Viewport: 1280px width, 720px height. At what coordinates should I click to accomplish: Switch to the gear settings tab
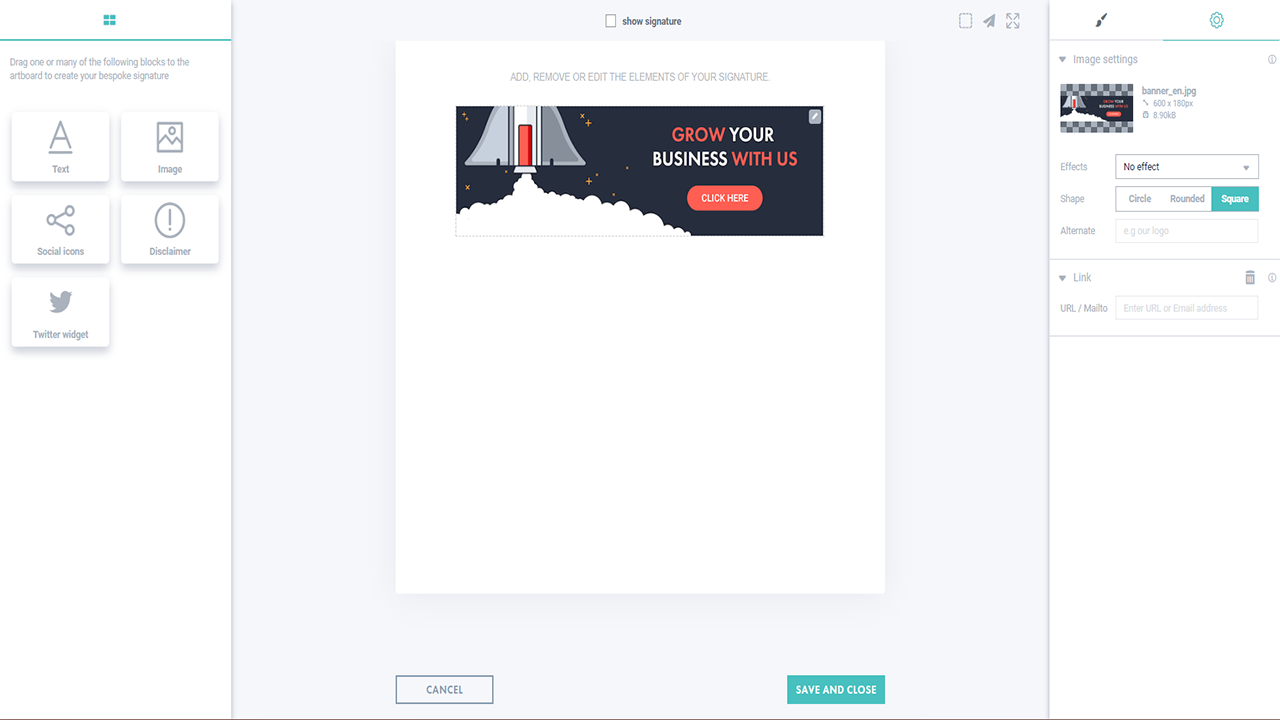click(x=1216, y=20)
